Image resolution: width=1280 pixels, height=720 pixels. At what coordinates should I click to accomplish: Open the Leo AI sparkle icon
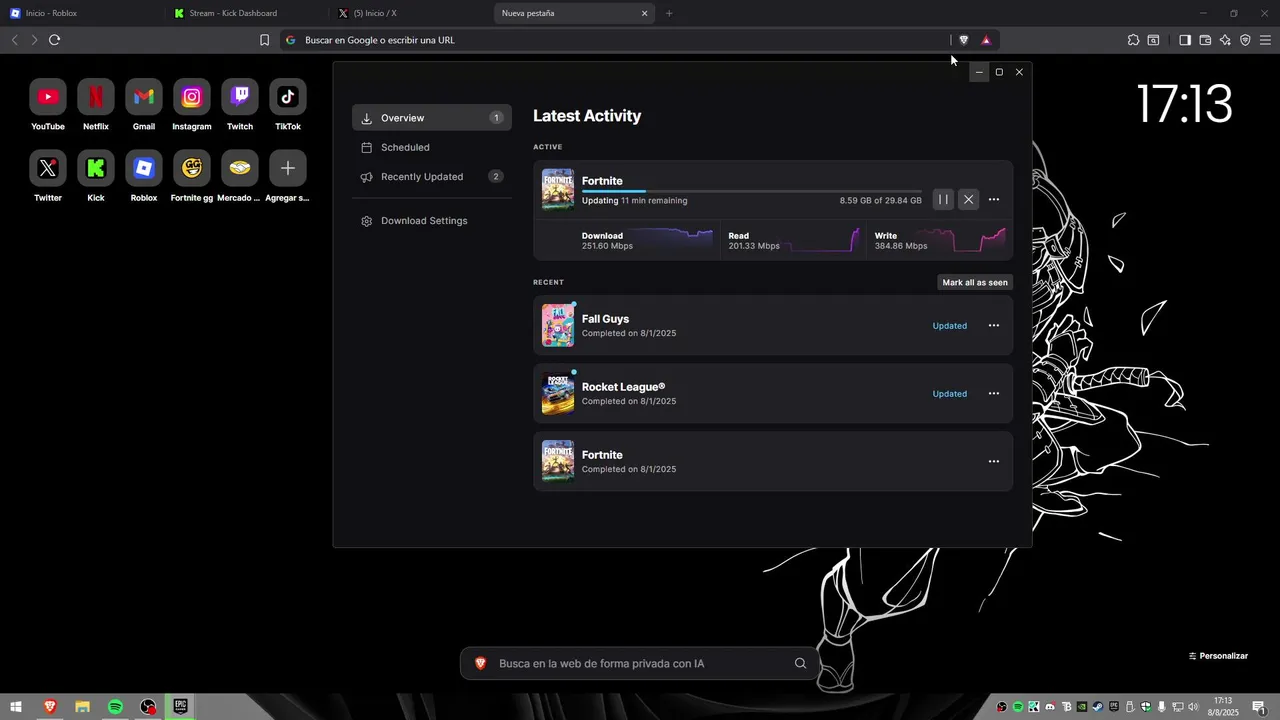1225,40
